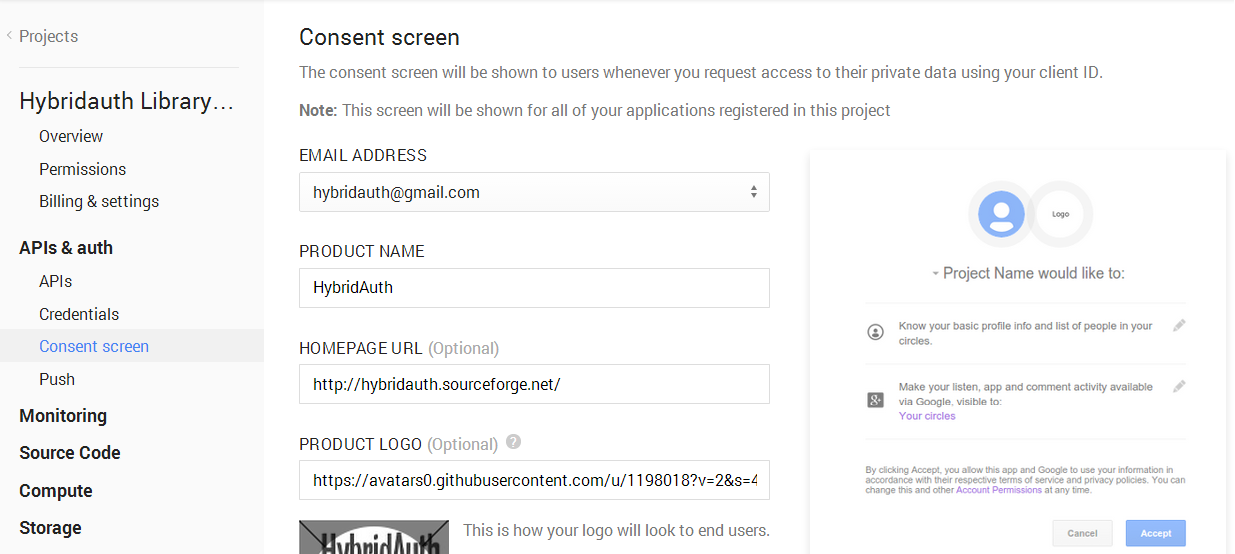Open the Email Address dropdown
This screenshot has width=1235, height=554.
pos(534,192)
